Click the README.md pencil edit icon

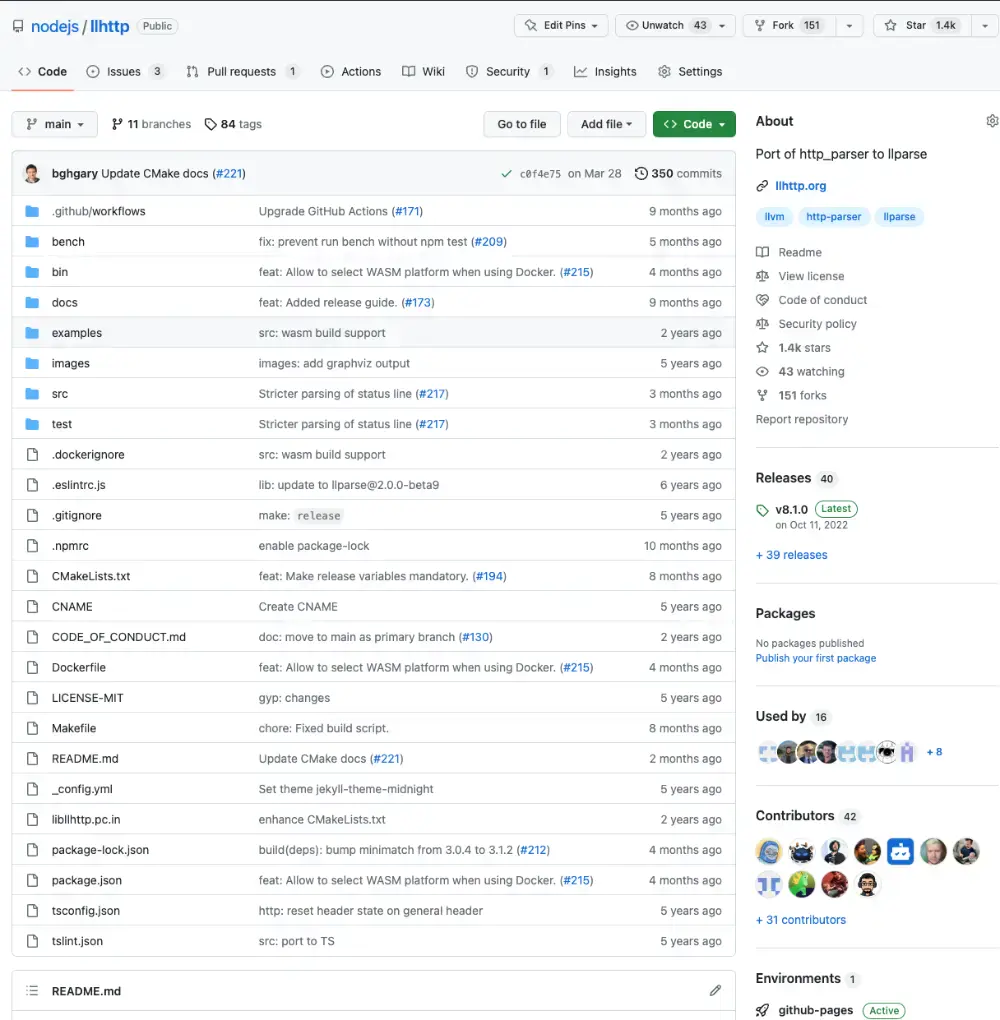click(x=715, y=991)
